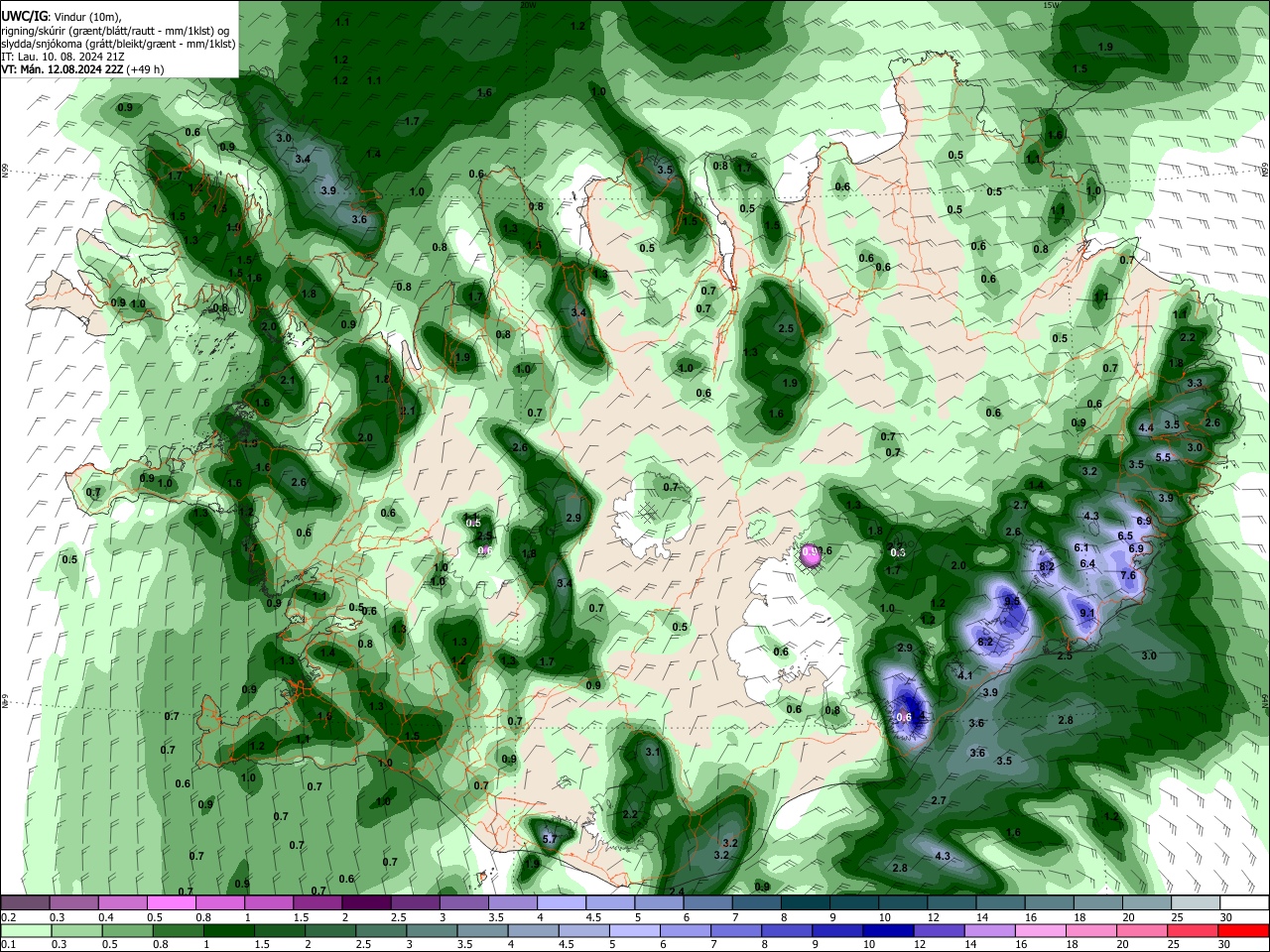Click the 7.6 value near the east coast

tap(1128, 575)
